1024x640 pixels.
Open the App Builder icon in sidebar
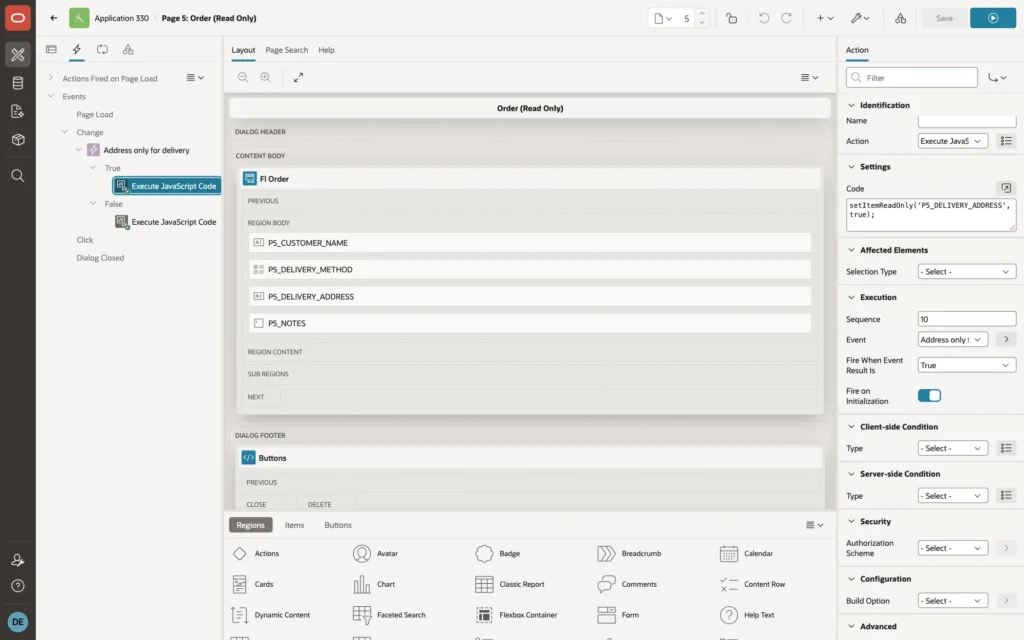point(18,55)
